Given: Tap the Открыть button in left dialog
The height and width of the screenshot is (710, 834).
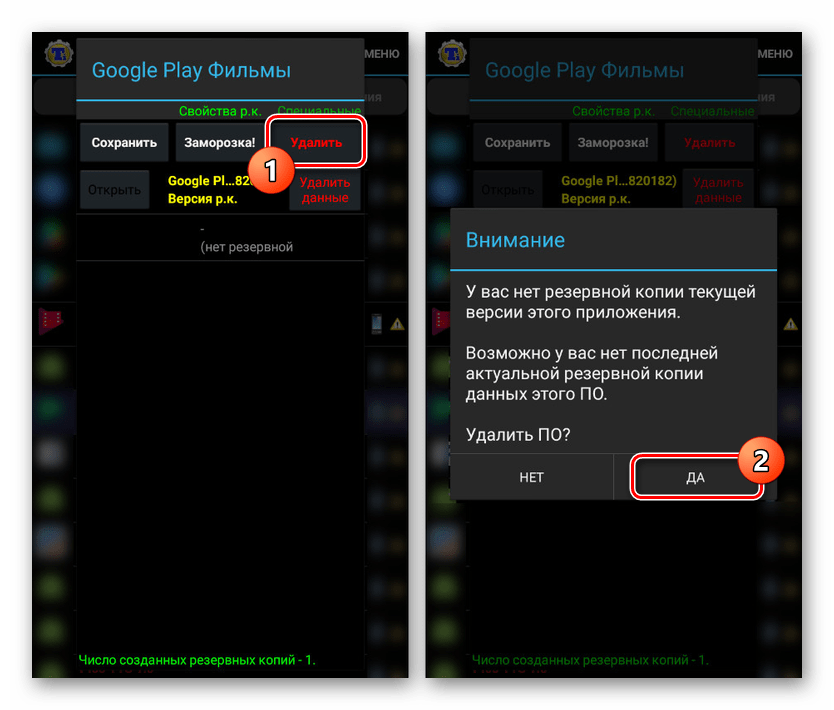Looking at the screenshot, I should coord(114,190).
